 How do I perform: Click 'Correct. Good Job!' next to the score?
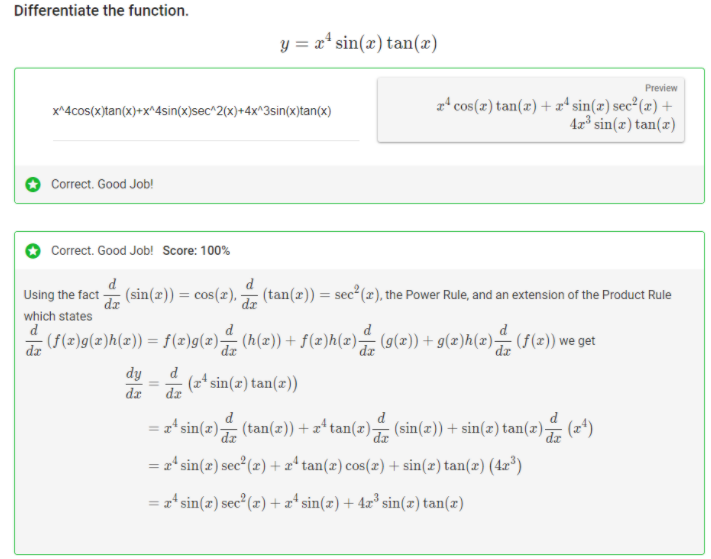pos(102,250)
